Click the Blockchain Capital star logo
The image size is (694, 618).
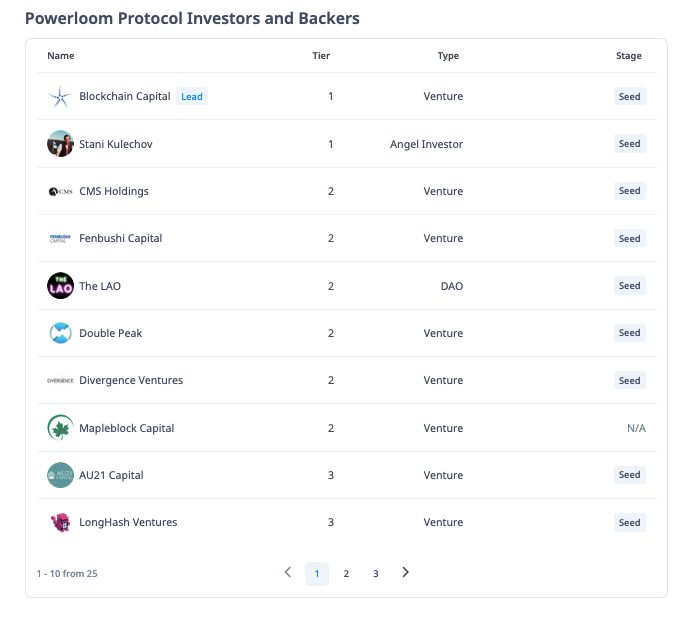(60, 97)
